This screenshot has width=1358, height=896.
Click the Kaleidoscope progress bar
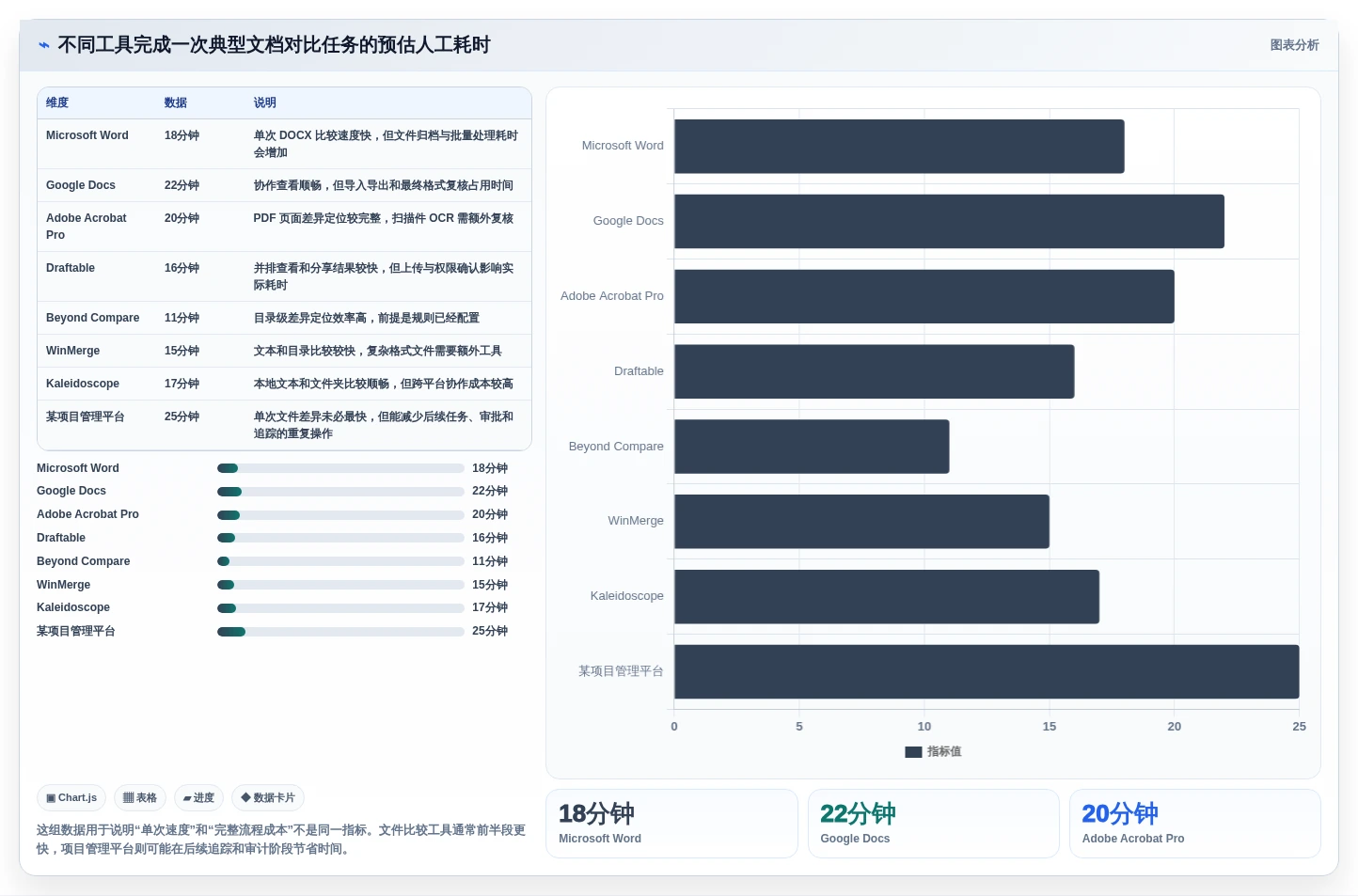pos(340,608)
